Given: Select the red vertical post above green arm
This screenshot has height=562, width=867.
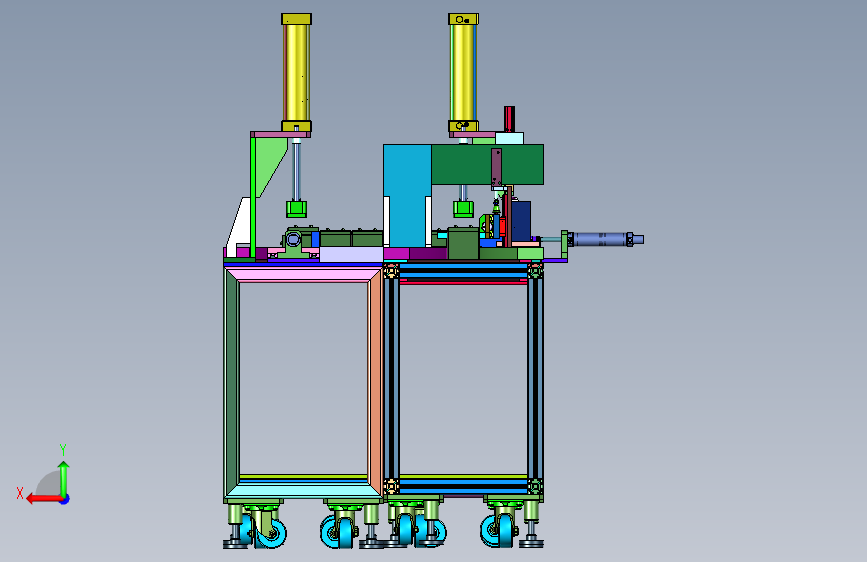Looking at the screenshot, I should (x=509, y=119).
